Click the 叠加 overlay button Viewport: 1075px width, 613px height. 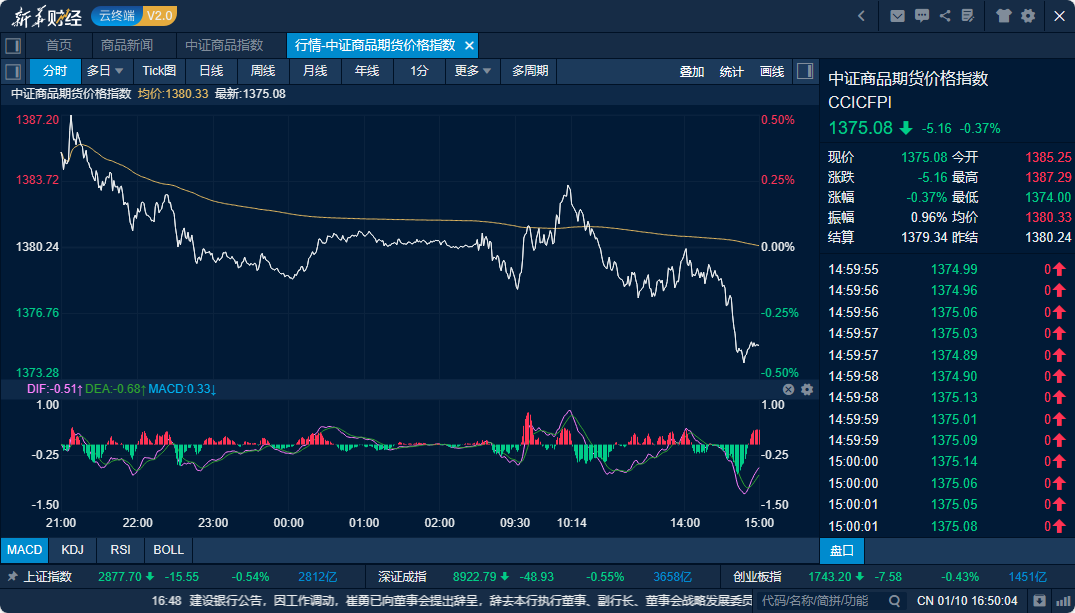[x=692, y=71]
